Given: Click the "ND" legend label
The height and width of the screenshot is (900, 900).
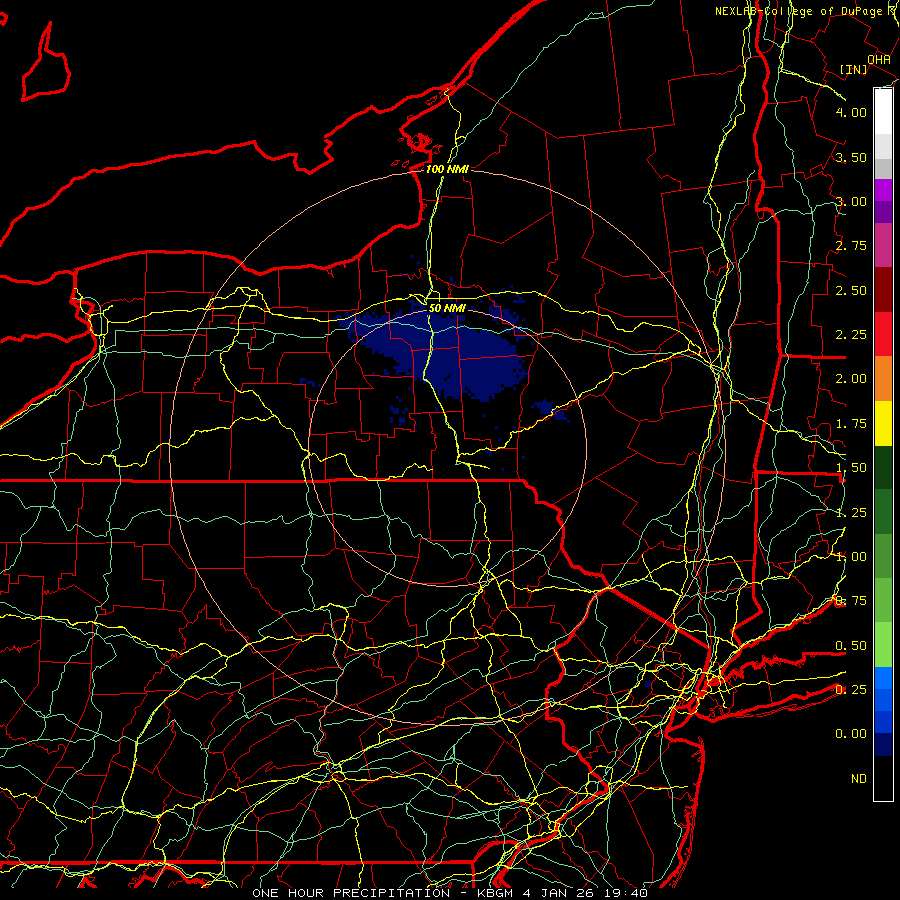Looking at the screenshot, I should pos(859,779).
